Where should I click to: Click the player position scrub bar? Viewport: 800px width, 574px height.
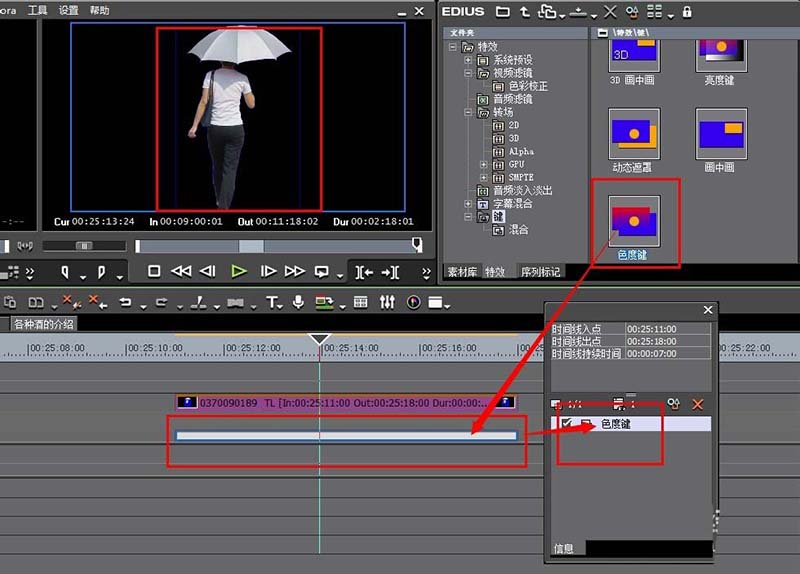tap(278, 246)
